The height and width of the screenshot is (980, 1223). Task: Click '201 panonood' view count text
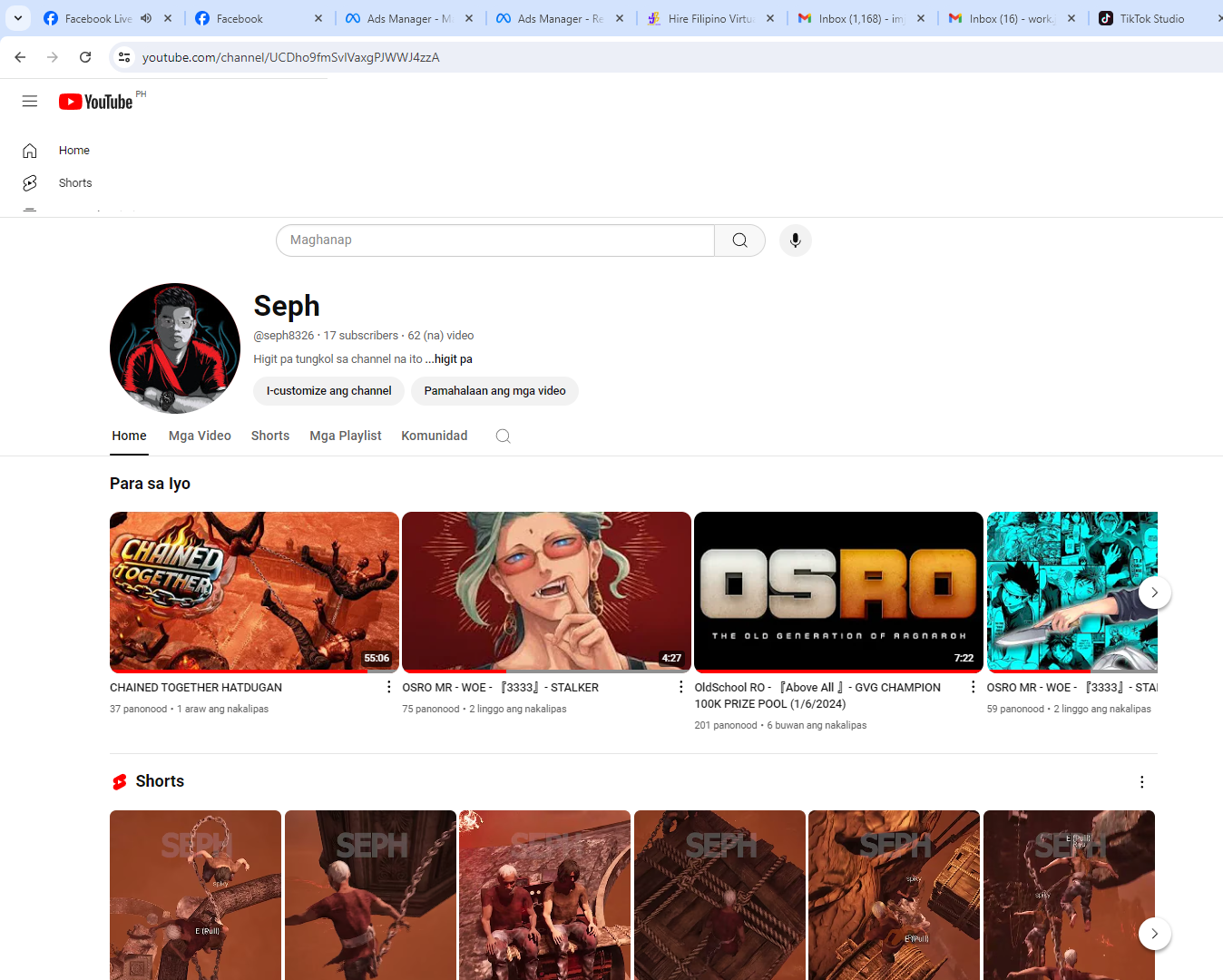point(726,726)
